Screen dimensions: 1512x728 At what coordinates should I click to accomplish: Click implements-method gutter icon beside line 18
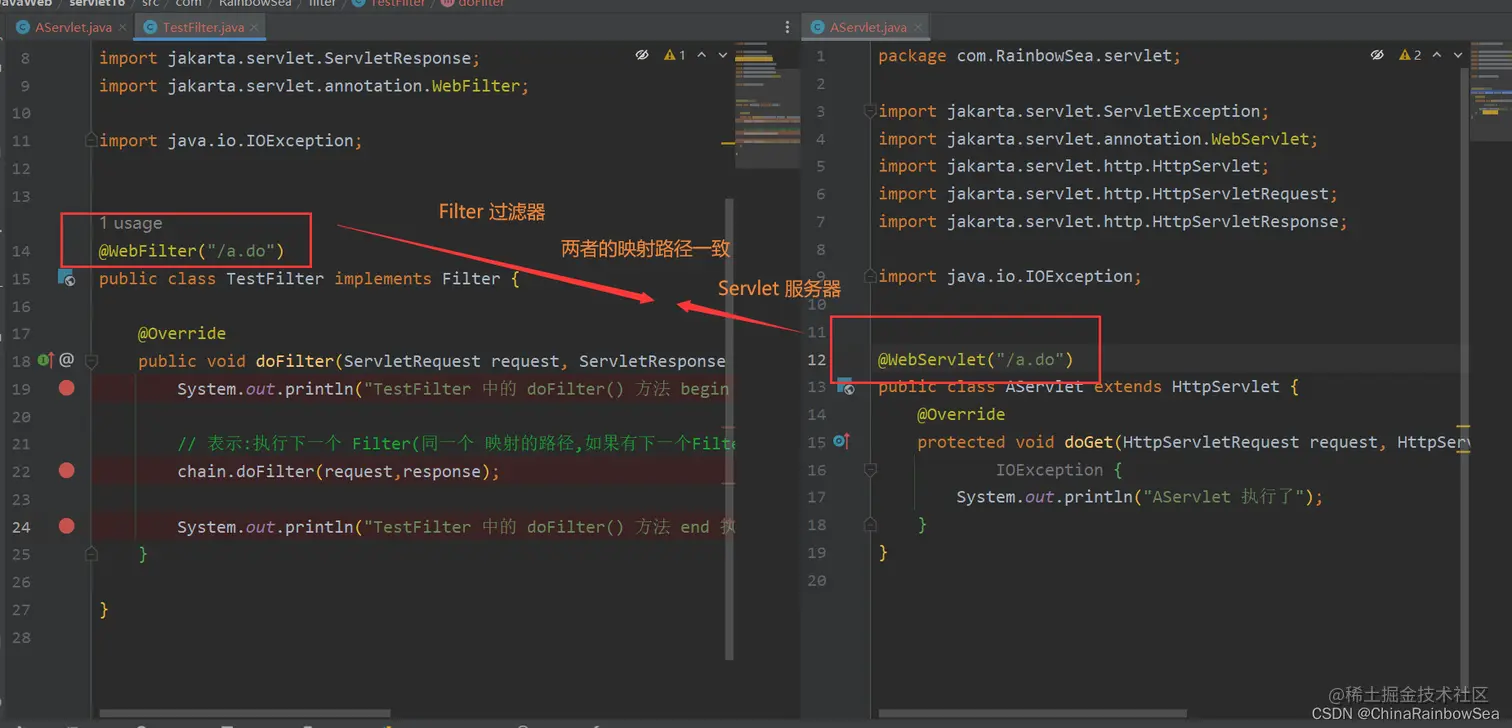pos(45,360)
